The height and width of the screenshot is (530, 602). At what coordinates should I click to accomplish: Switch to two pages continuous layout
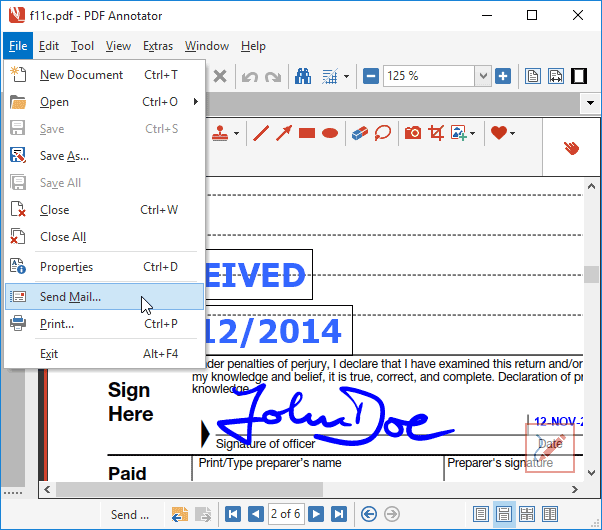(527, 514)
